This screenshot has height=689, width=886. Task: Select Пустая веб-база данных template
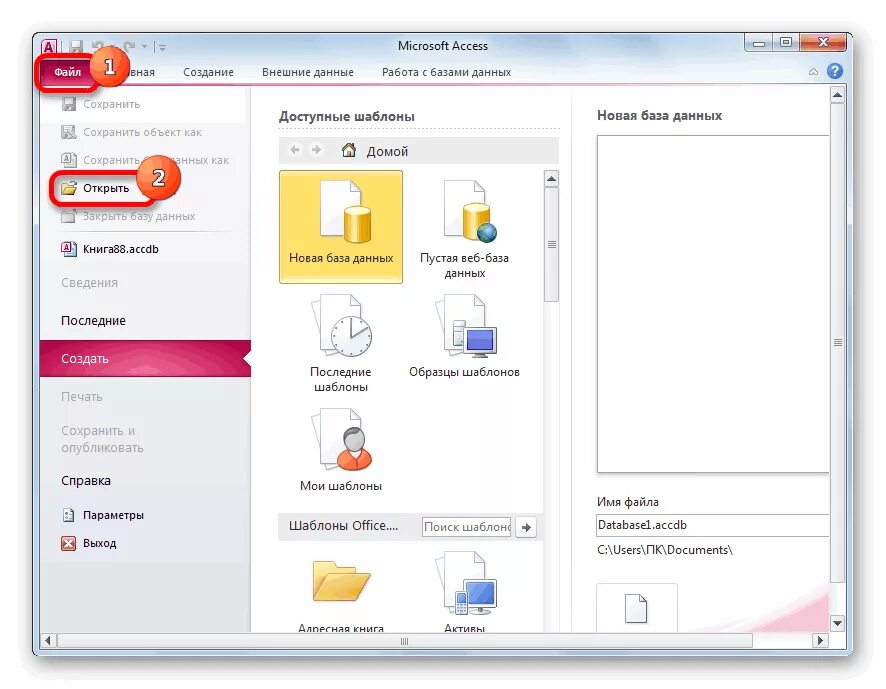coord(464,227)
